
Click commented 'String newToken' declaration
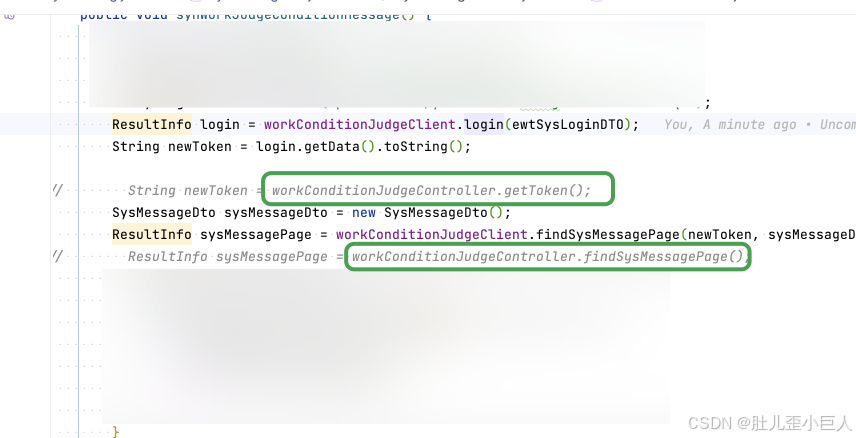[188, 191]
